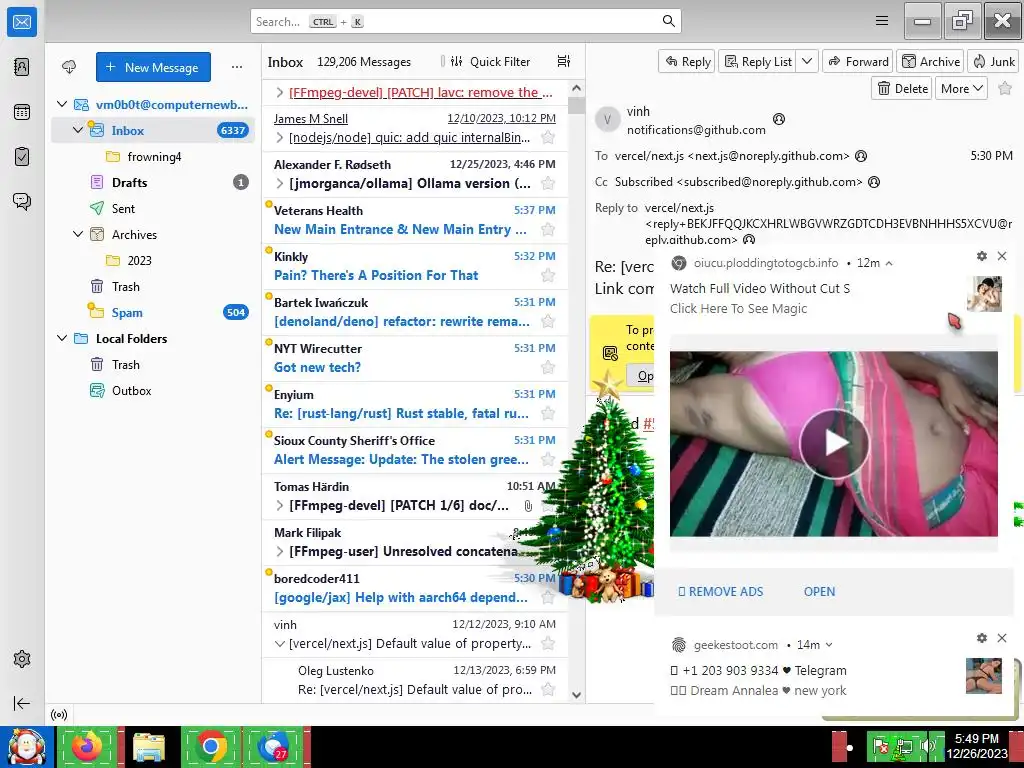Click OPEN in the ad notification
Image resolution: width=1024 pixels, height=768 pixels.
point(819,591)
